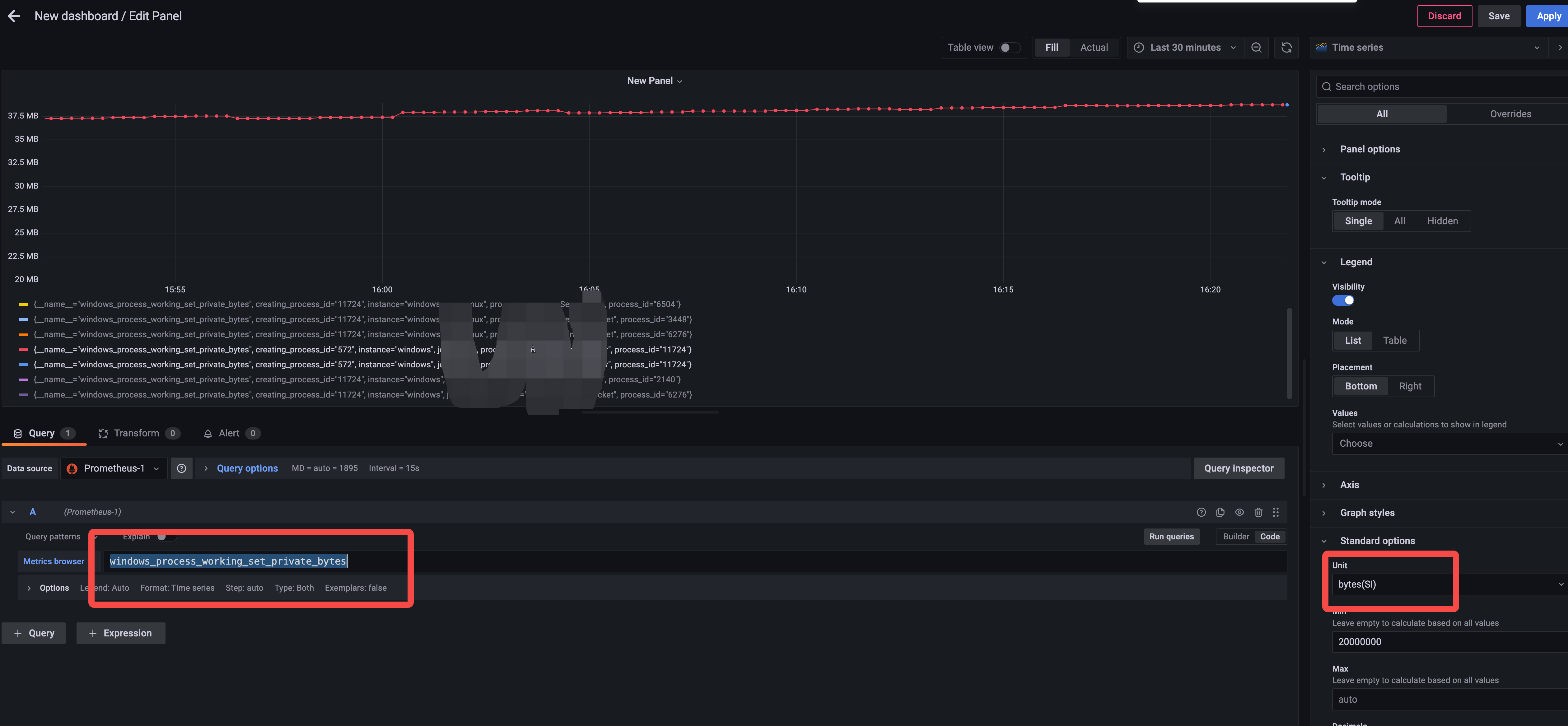Image resolution: width=1568 pixels, height=726 pixels.
Task: Click Run queries button
Action: click(x=1171, y=537)
